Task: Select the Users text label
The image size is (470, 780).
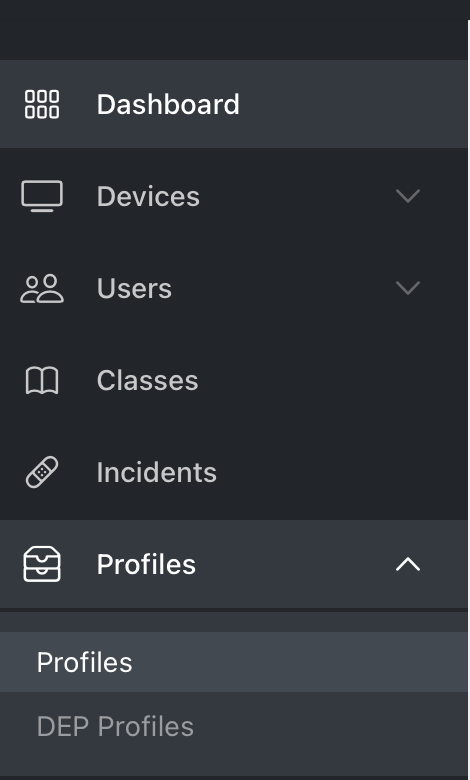Action: pyautogui.click(x=134, y=288)
